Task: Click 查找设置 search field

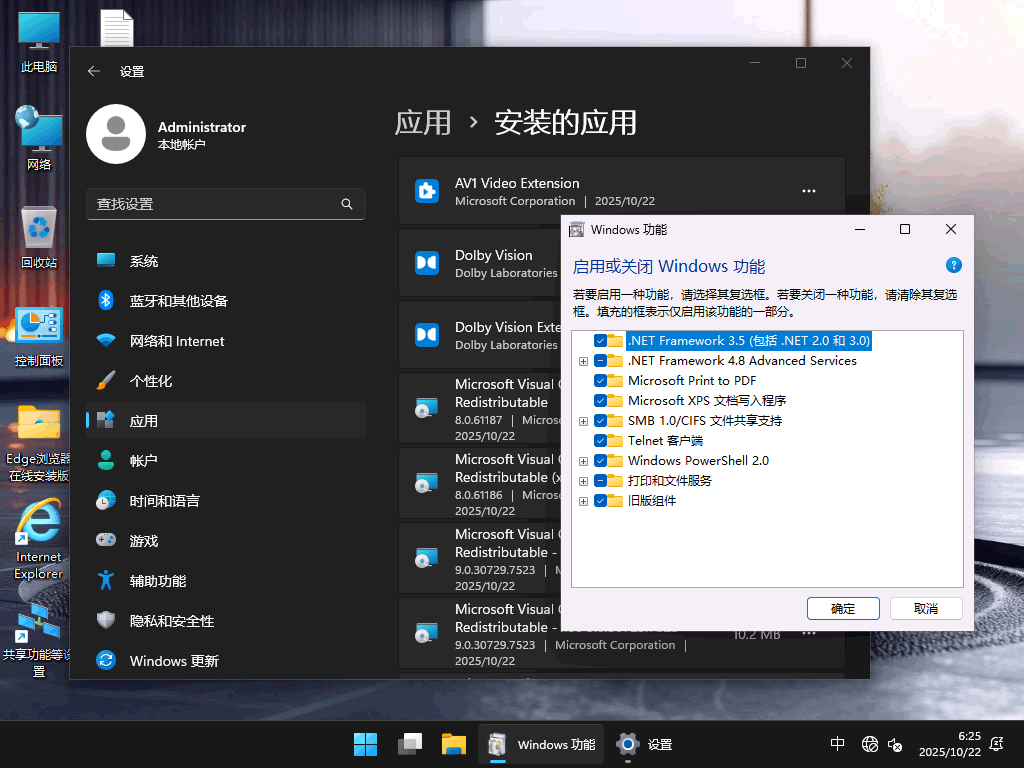Action: click(x=225, y=204)
